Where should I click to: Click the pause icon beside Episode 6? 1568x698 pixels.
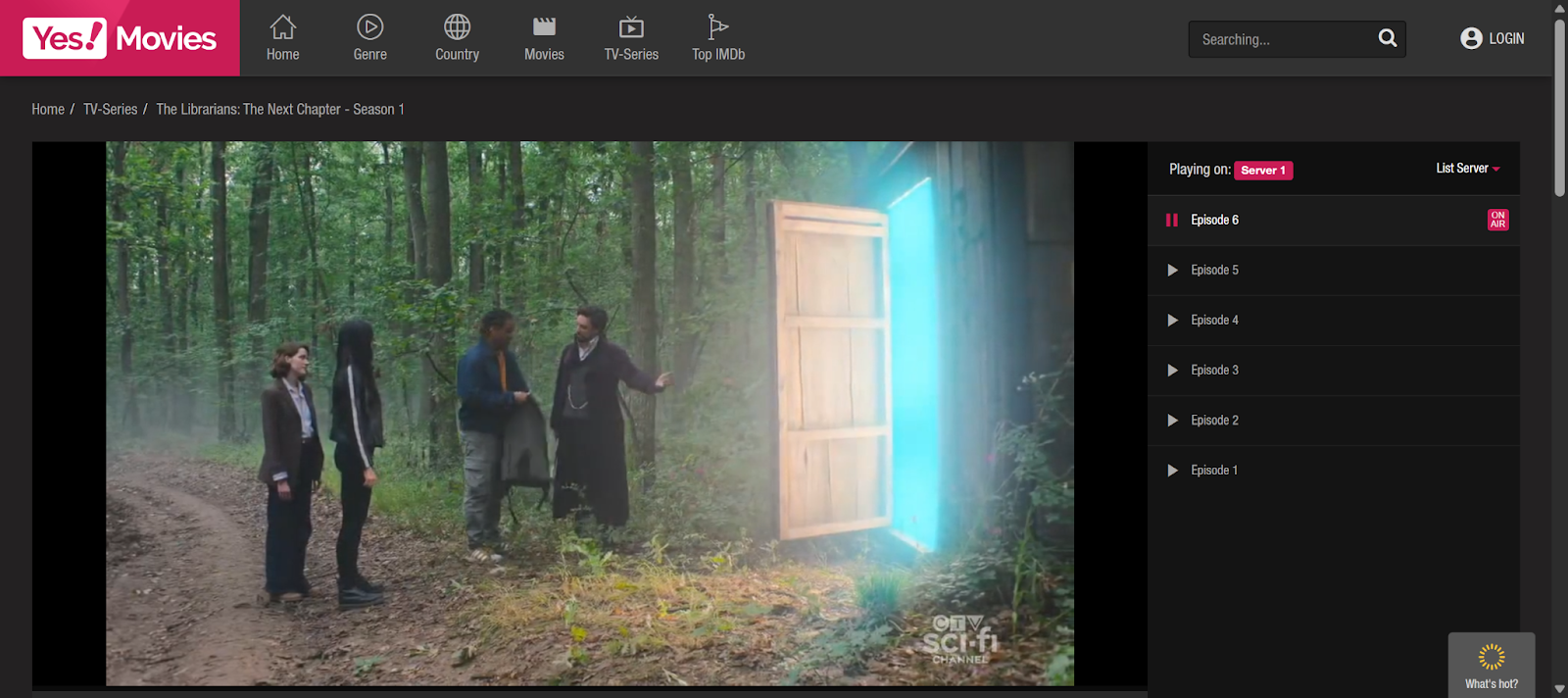coord(1171,221)
